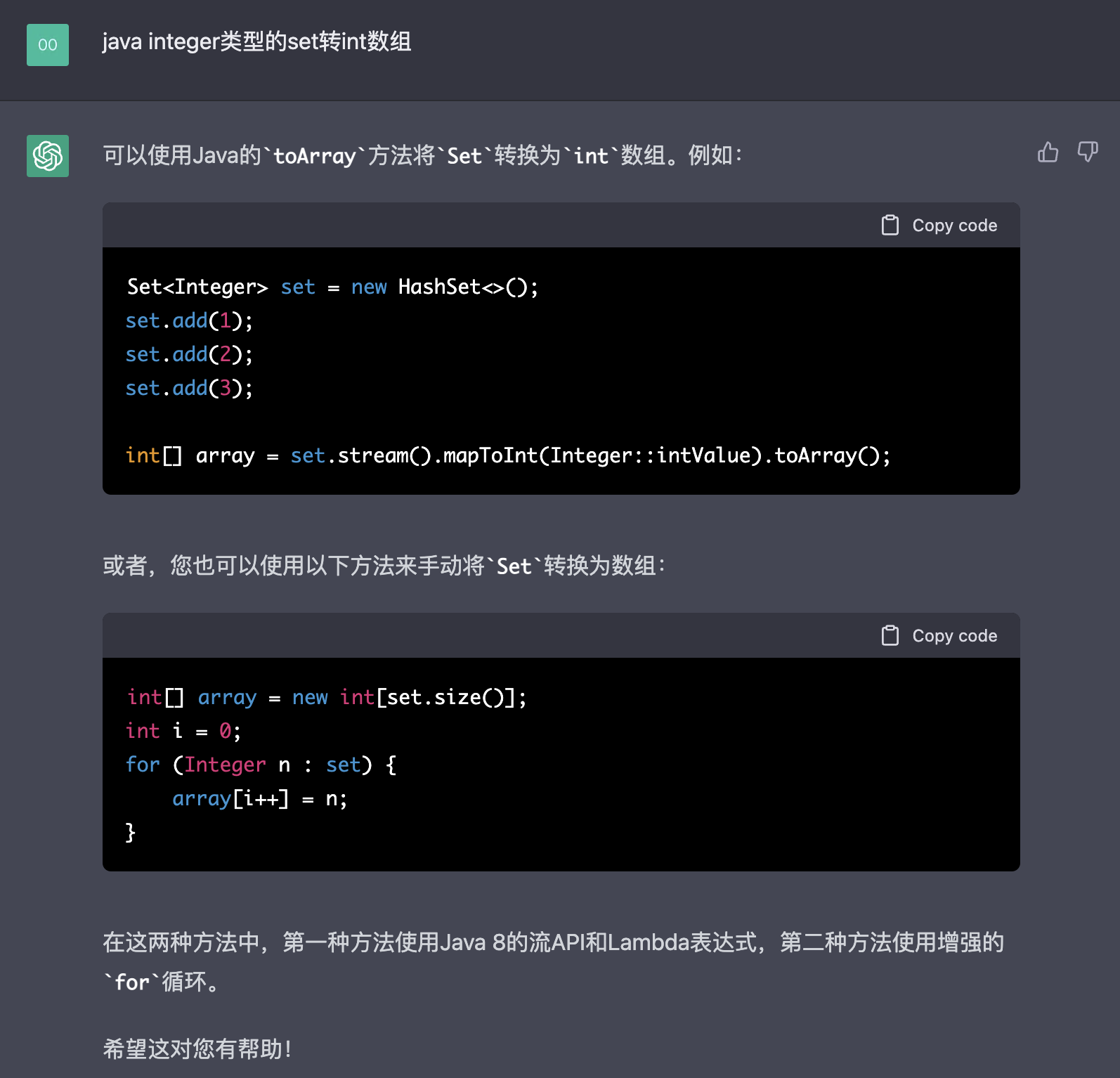The width and height of the screenshot is (1120, 1078).
Task: Click code line 'array[i++] = n;'
Action: click(x=260, y=798)
